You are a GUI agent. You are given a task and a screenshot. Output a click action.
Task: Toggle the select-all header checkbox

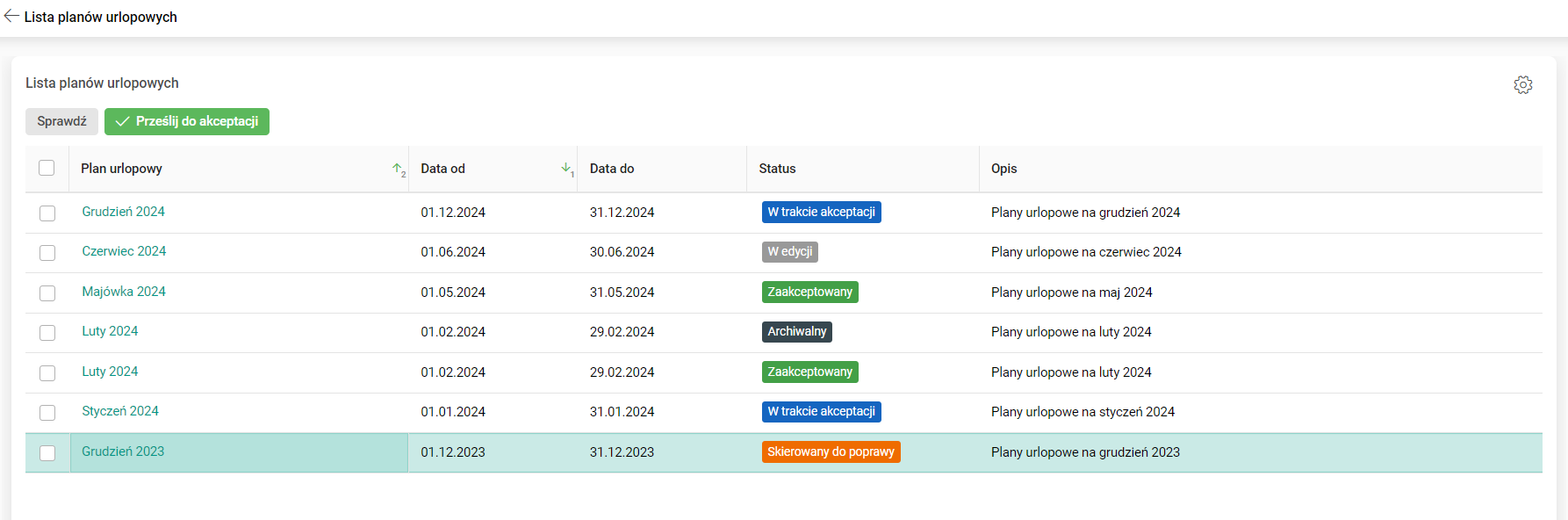pos(47,168)
